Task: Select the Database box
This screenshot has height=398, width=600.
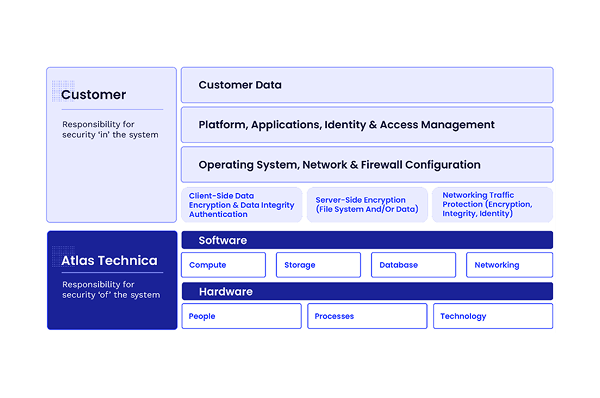Action: point(413,265)
